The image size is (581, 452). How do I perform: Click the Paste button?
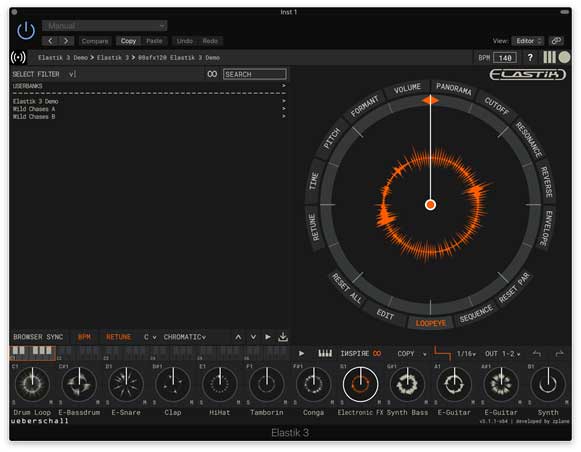(154, 41)
